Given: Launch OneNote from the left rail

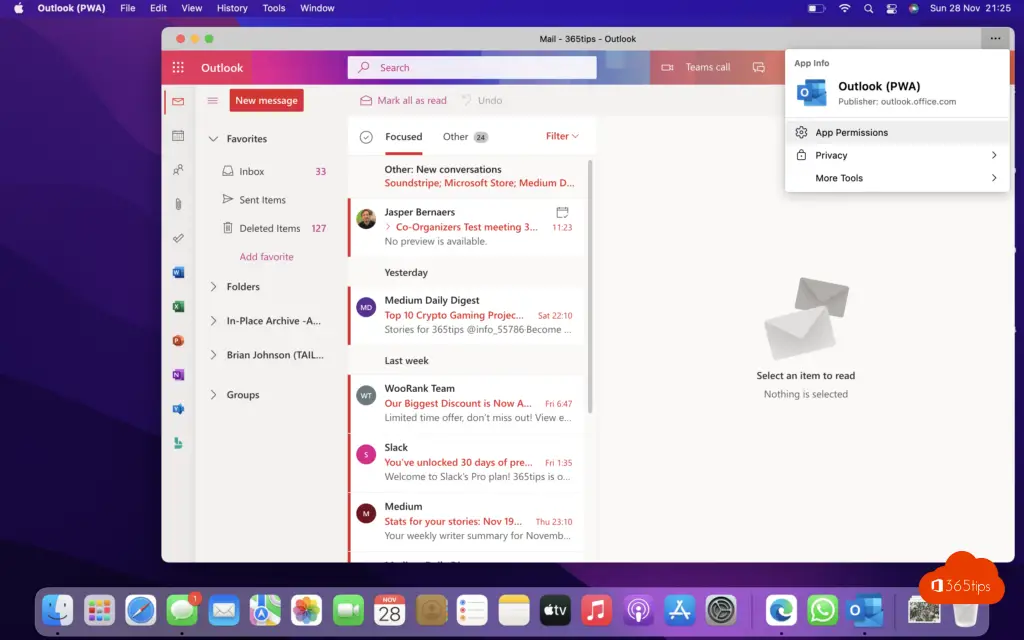Looking at the screenshot, I should click(x=178, y=375).
